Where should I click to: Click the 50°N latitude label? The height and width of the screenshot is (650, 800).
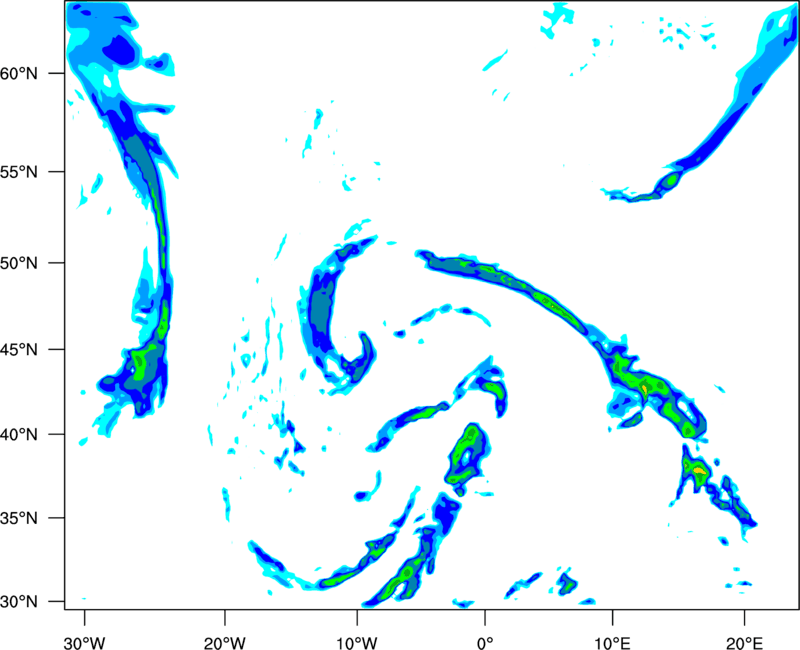[19, 263]
